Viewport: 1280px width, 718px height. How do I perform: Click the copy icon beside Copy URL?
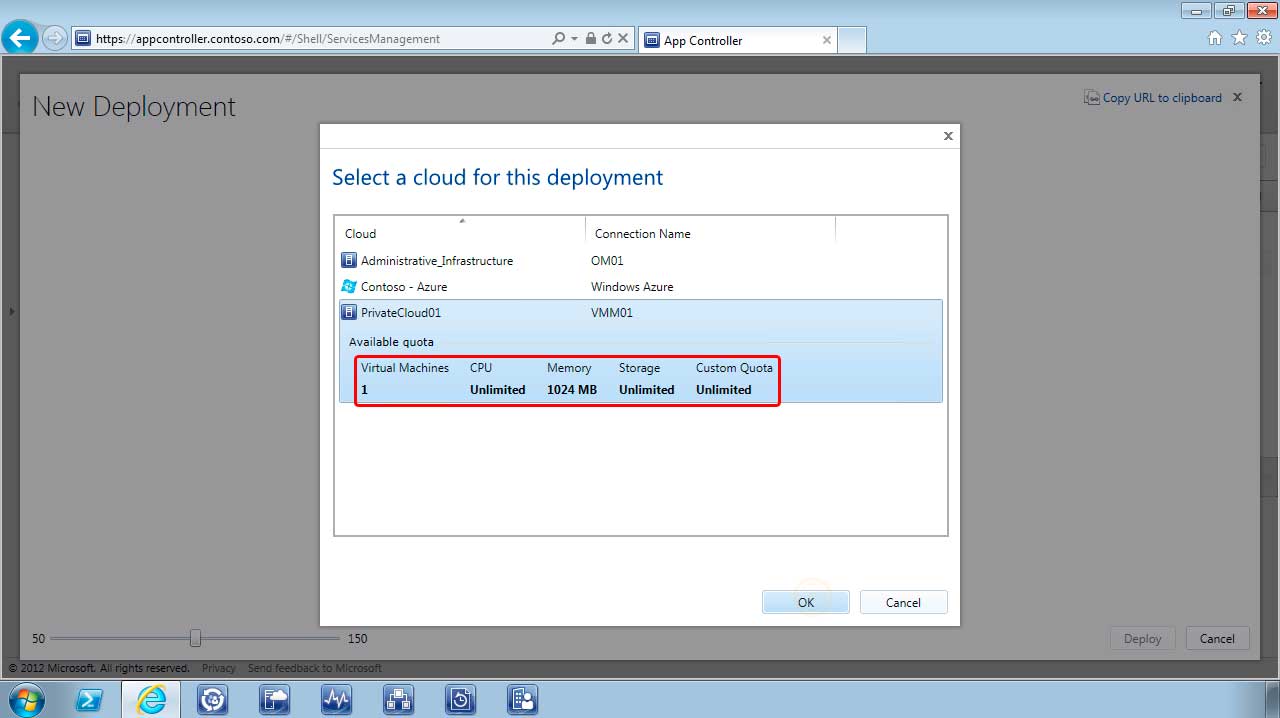coord(1092,98)
